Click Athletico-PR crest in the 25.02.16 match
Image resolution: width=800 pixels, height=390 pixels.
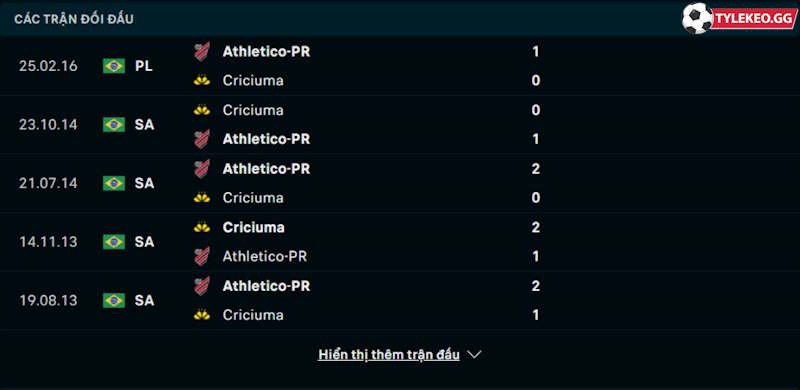(x=202, y=52)
